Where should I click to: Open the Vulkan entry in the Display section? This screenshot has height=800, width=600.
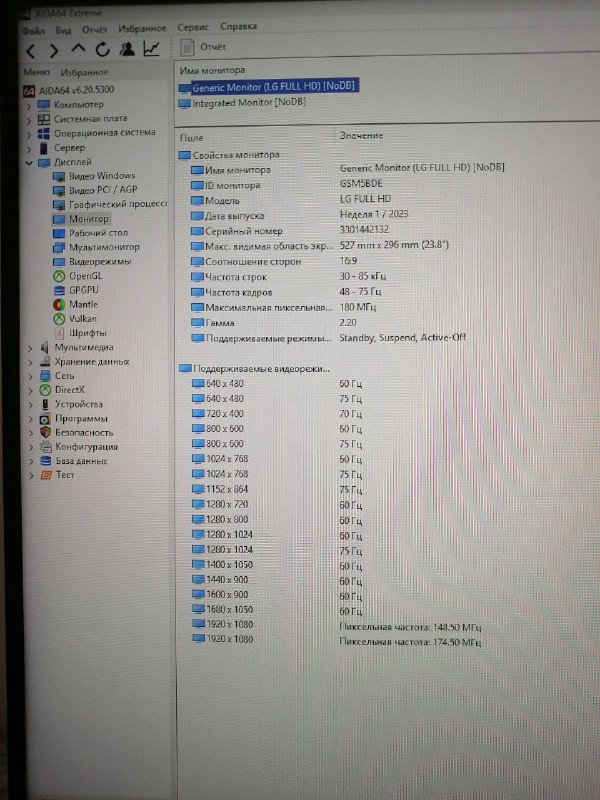(x=82, y=318)
